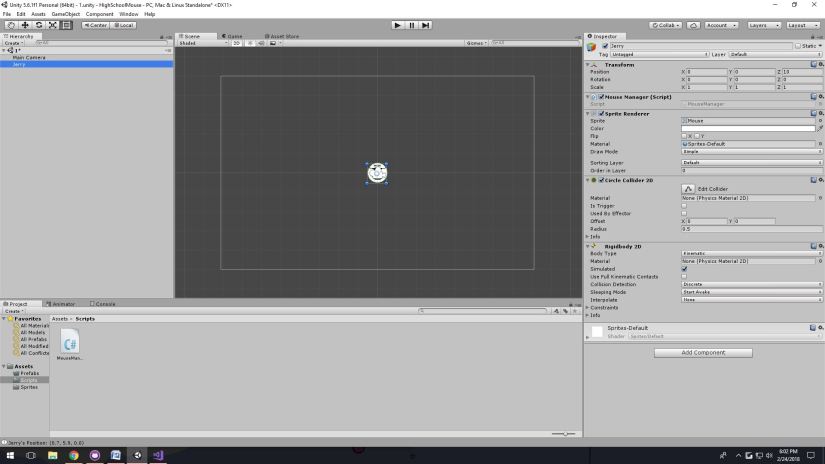
Task: Select the Move tool
Action: coord(25,25)
